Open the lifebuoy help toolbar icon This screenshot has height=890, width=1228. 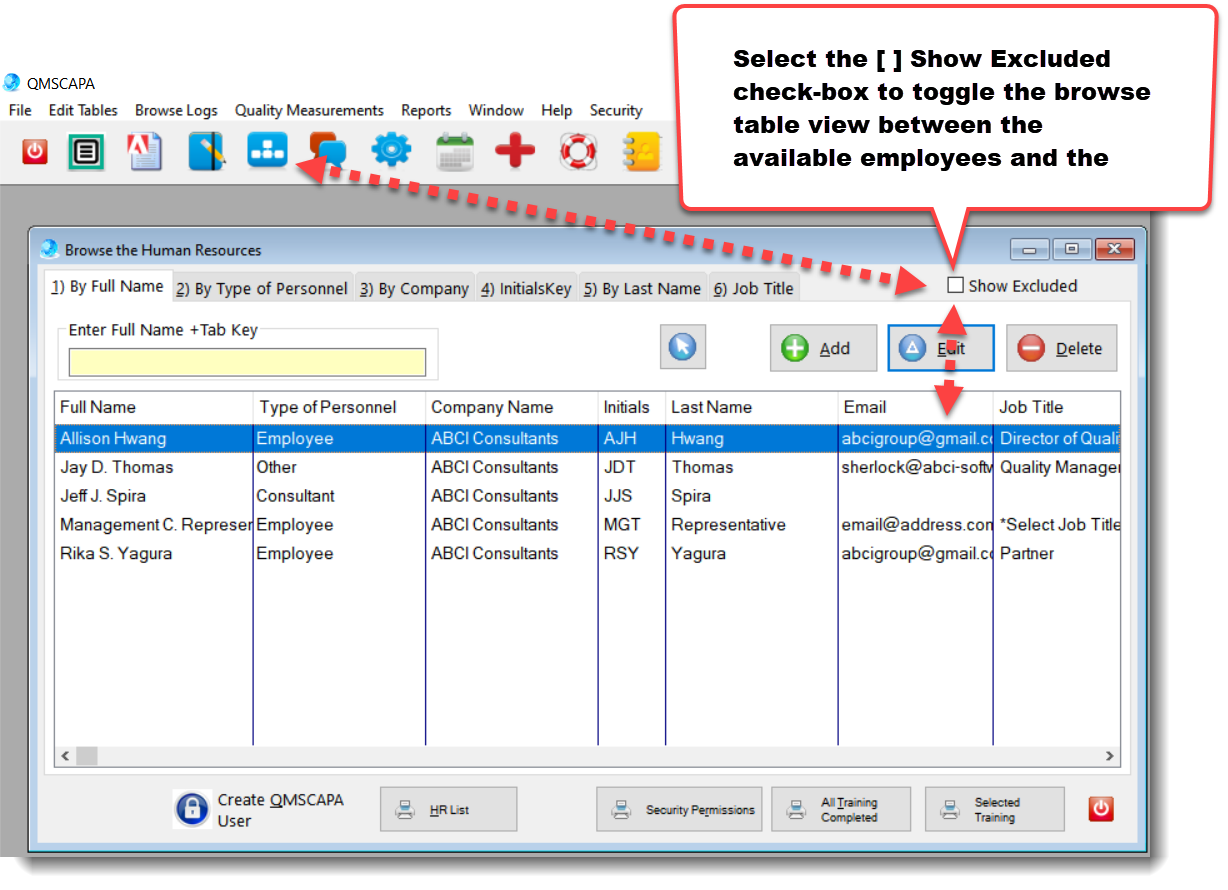point(577,151)
